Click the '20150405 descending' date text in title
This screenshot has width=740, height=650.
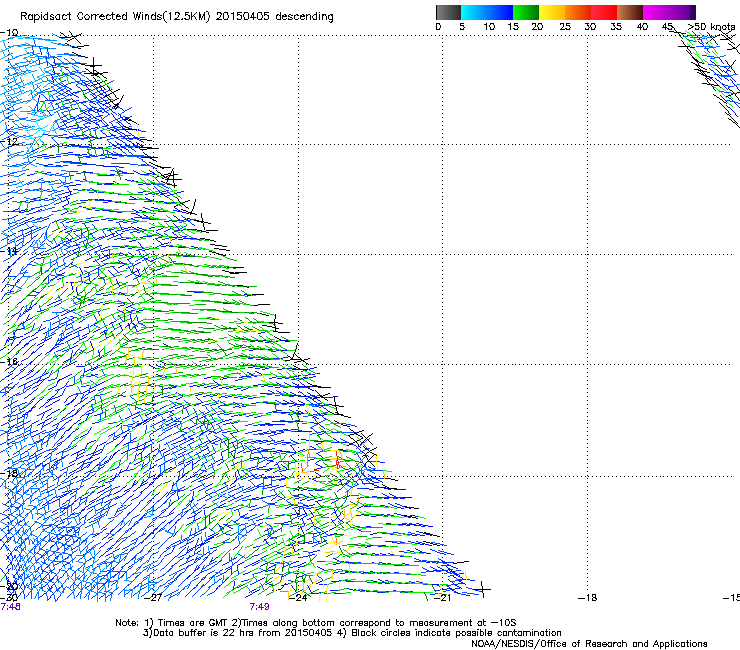275,17
